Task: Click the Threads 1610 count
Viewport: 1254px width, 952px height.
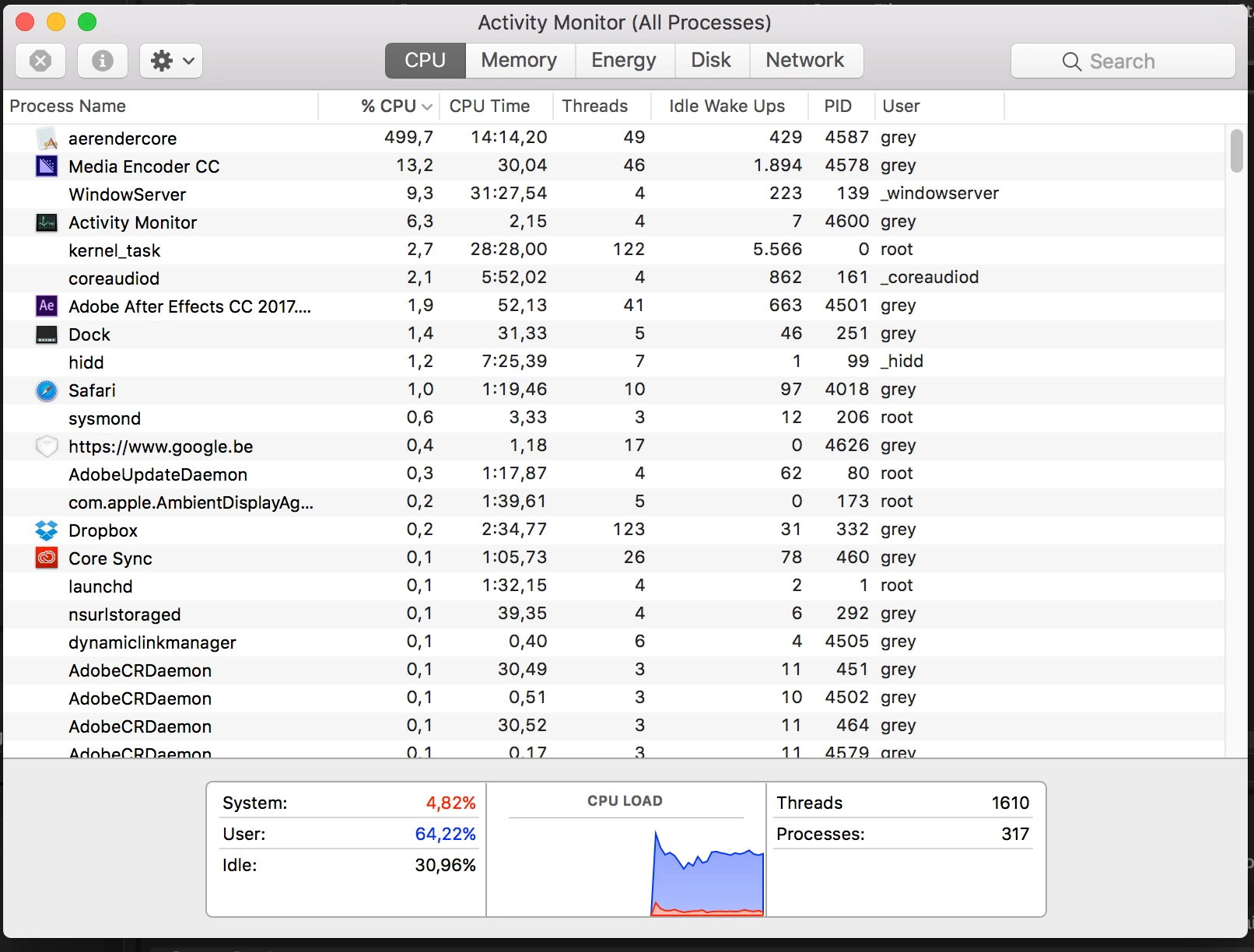Action: tap(1010, 803)
